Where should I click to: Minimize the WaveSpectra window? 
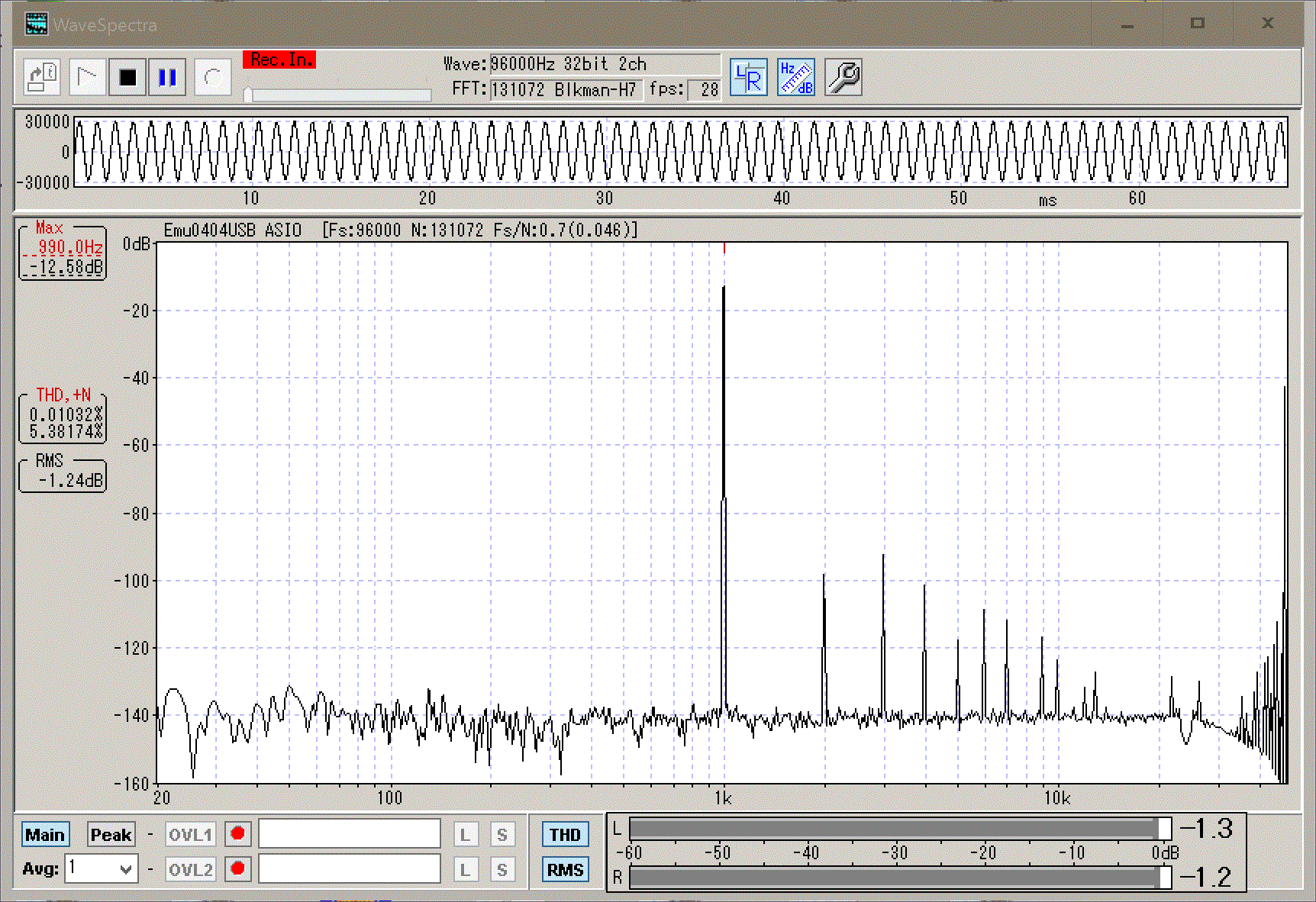(x=1127, y=24)
